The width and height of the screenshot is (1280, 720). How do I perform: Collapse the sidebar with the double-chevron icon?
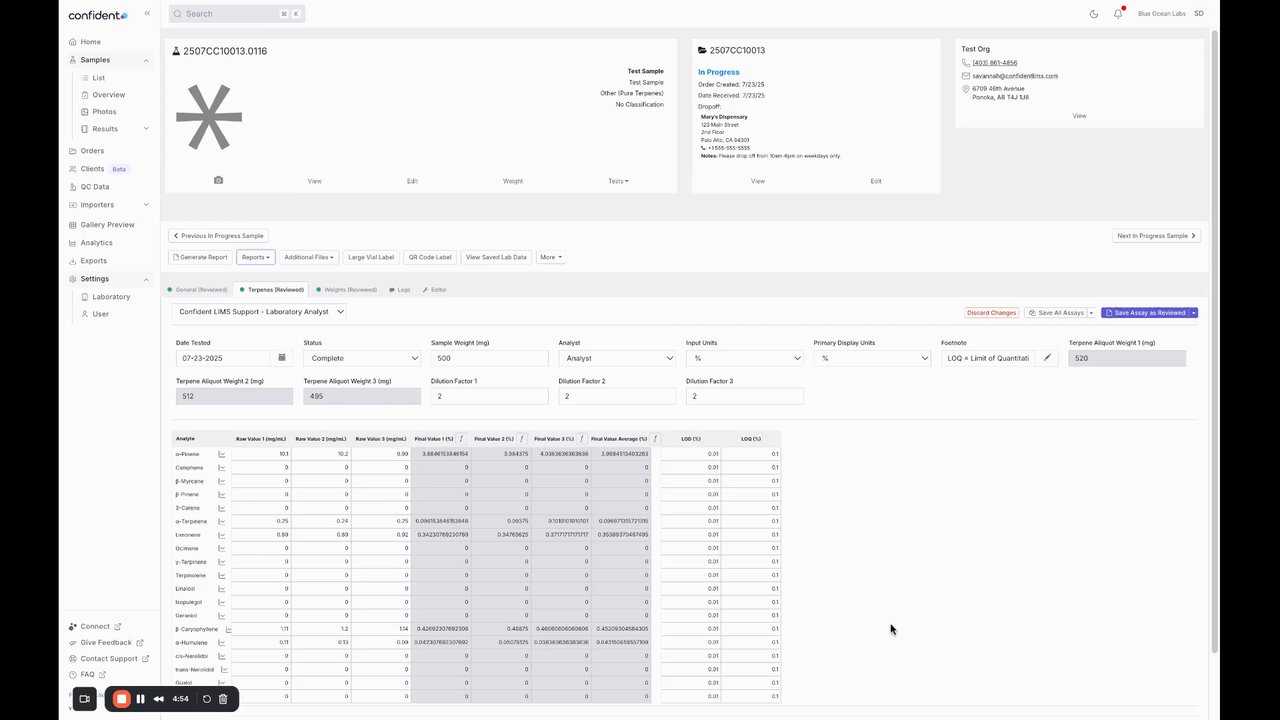tap(147, 14)
